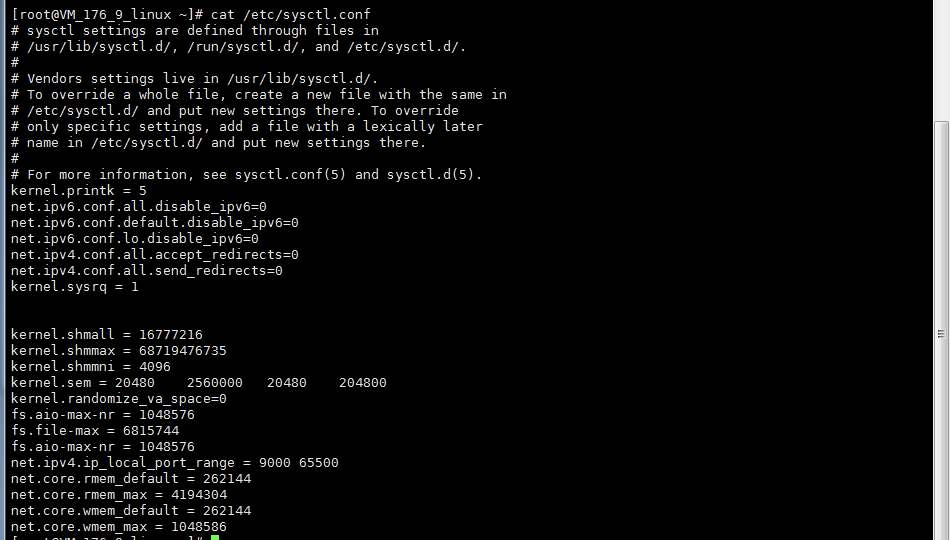The width and height of the screenshot is (950, 540).
Task: Click the kernel.shmmni = 4096 line
Action: click(91, 367)
